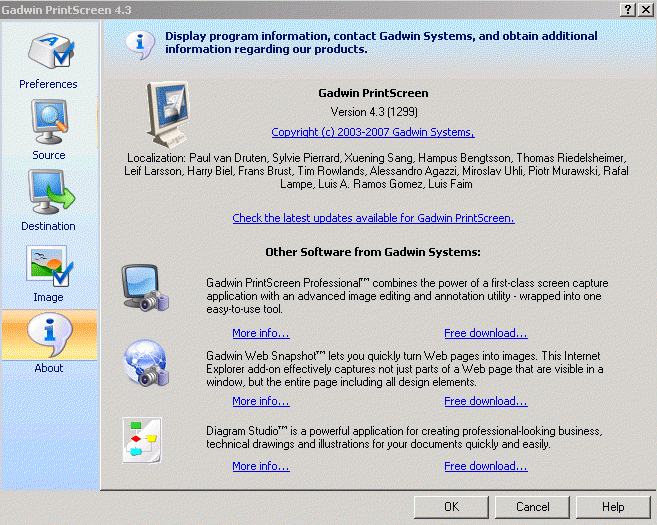Image resolution: width=657 pixels, height=525 pixels.
Task: Switch to the Destination tab label
Action: (x=48, y=226)
